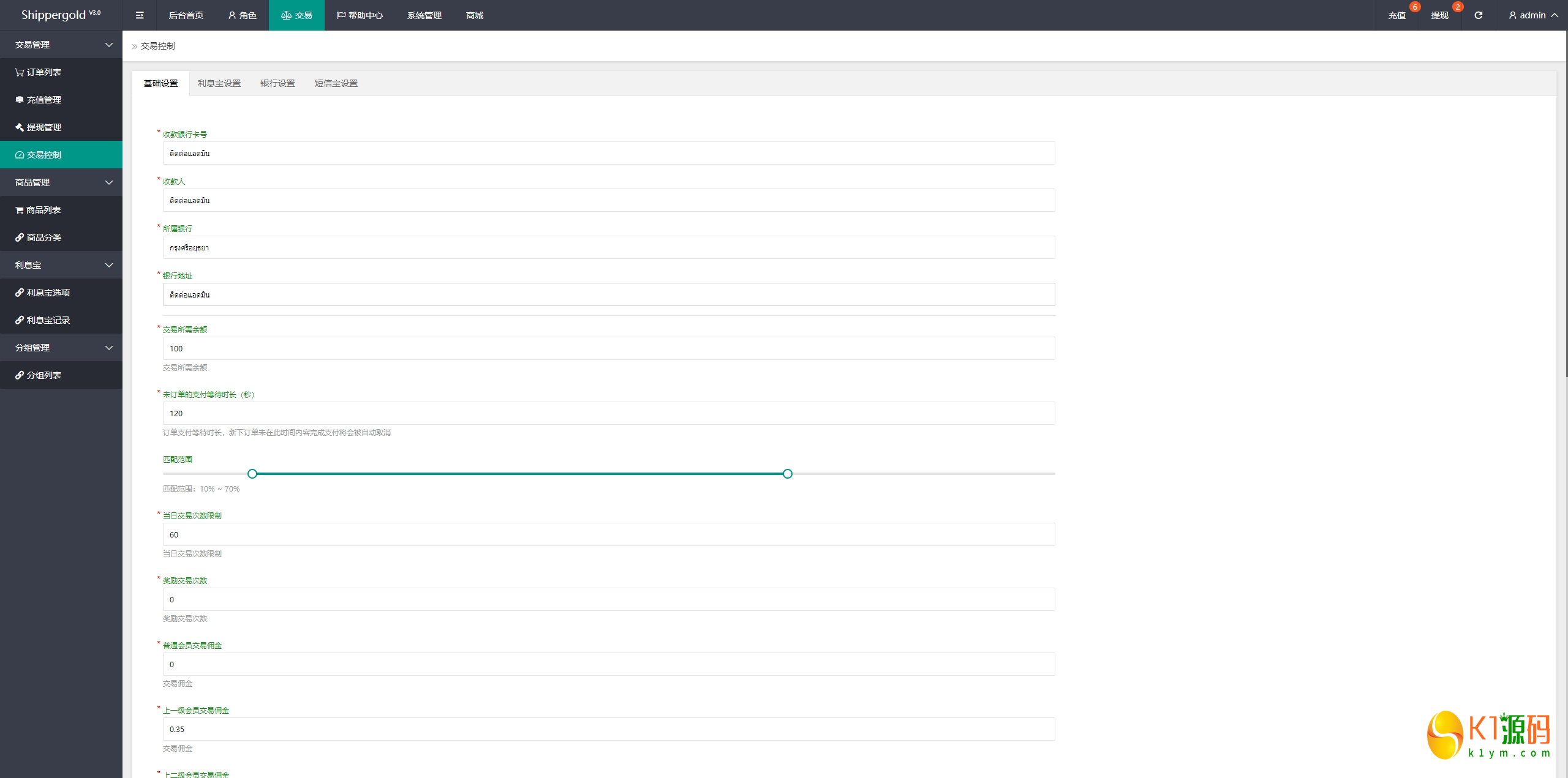The image size is (1568, 778).
Task: Switch to 利息宝设置 tab
Action: pos(219,83)
